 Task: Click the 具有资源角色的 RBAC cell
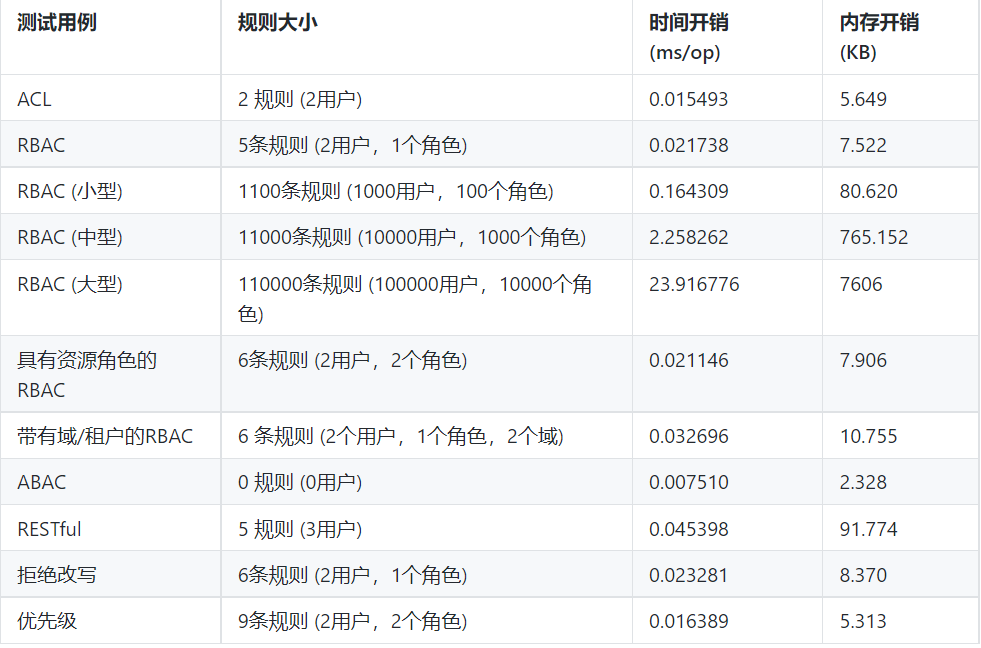(x=87, y=375)
